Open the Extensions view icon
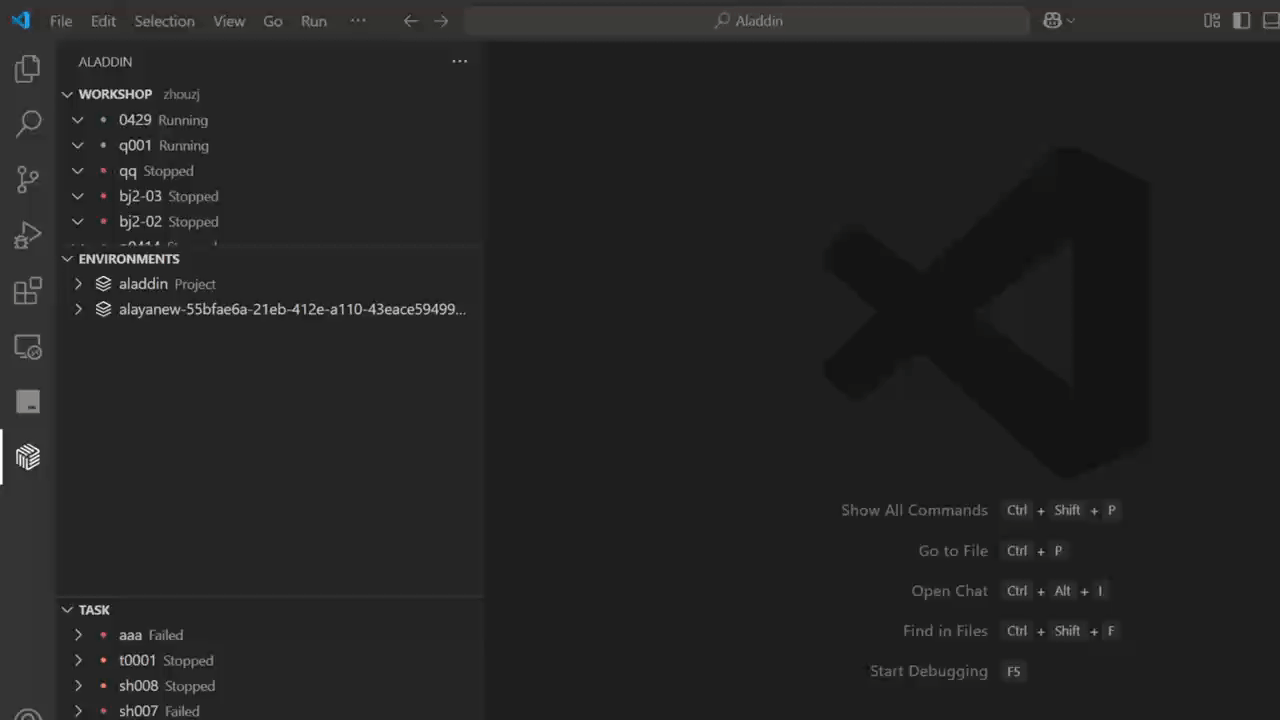This screenshot has width=1280, height=720. point(28,291)
